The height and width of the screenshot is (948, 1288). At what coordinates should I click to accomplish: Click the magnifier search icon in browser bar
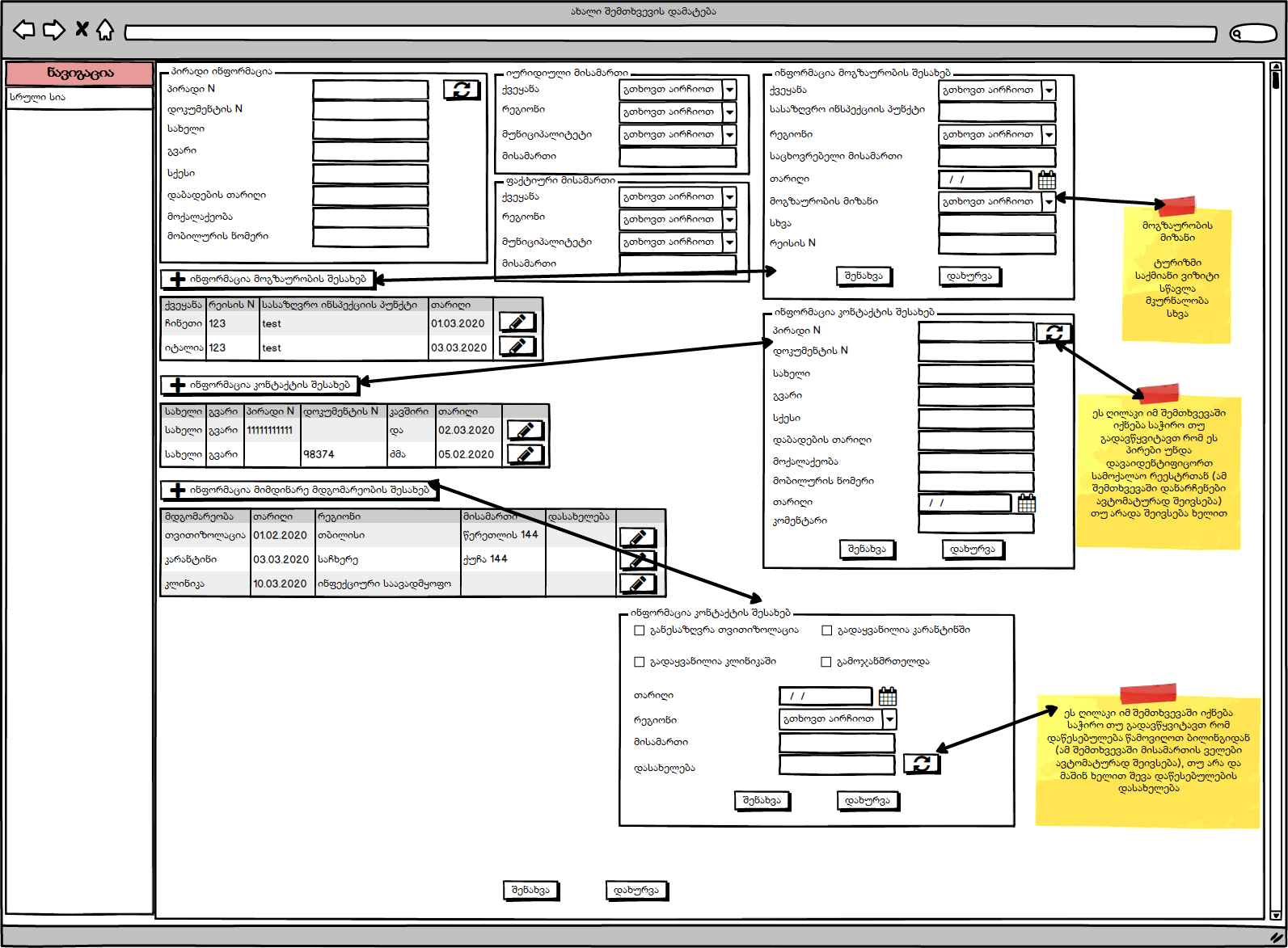(1237, 33)
